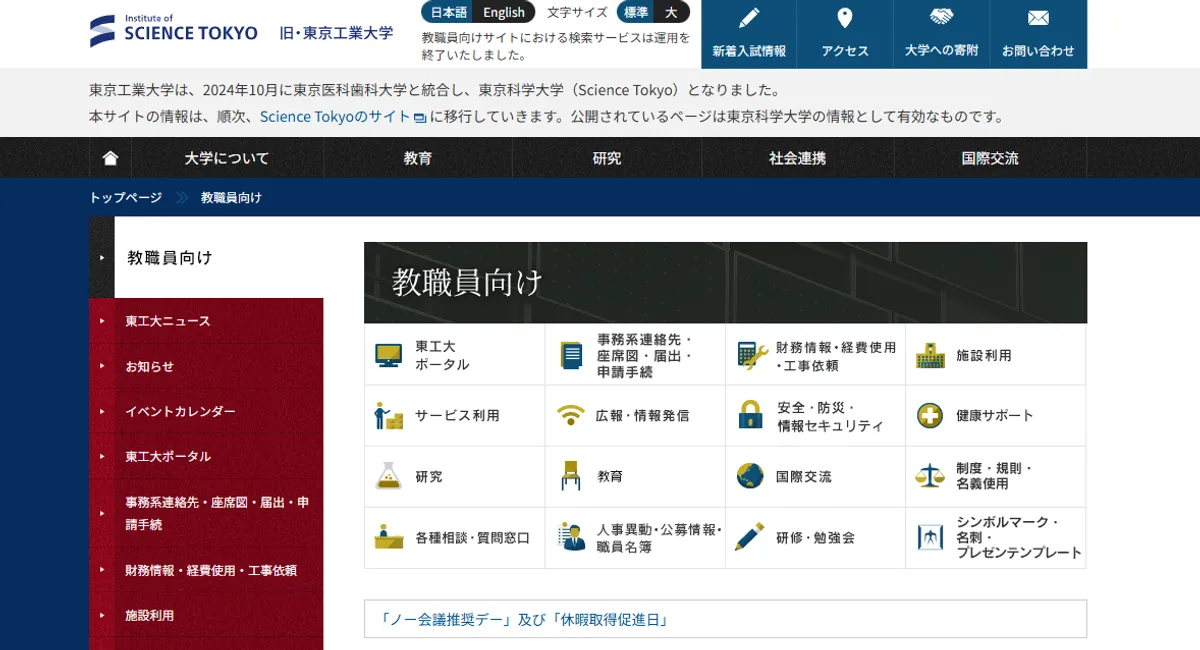The height and width of the screenshot is (650, 1200).
Task: Click the map pin アクセス icon
Action: [x=844, y=18]
